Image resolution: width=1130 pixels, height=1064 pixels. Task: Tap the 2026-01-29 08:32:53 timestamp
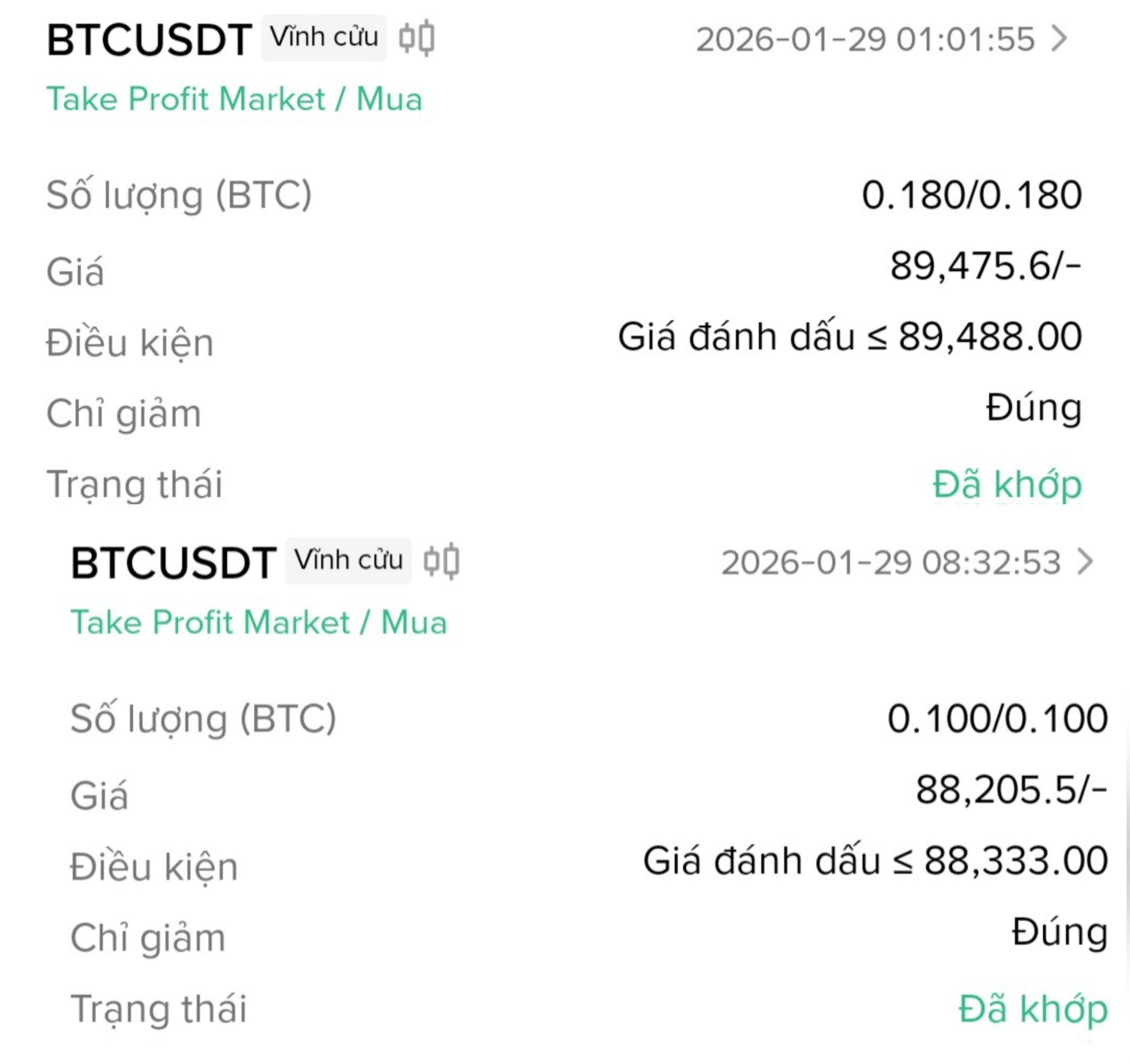click(890, 562)
